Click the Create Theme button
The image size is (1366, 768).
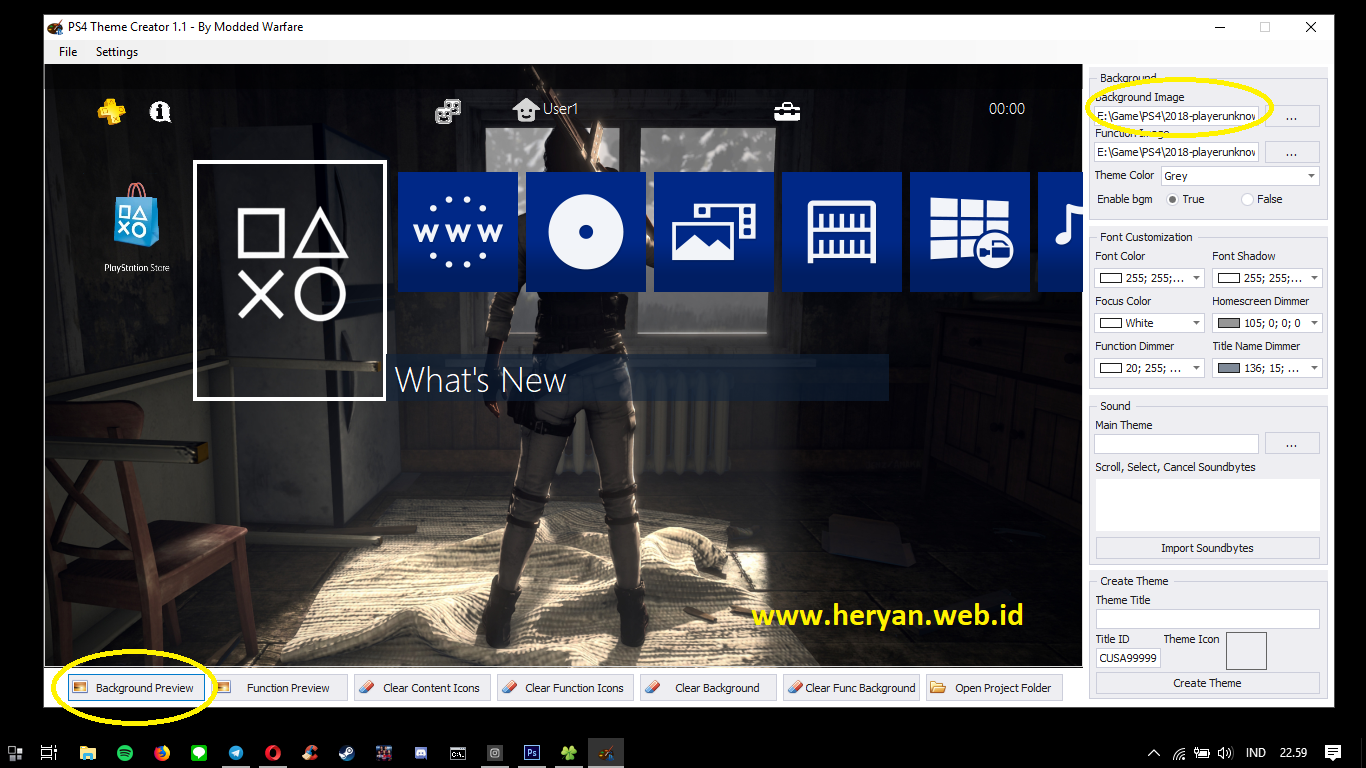pos(1208,683)
